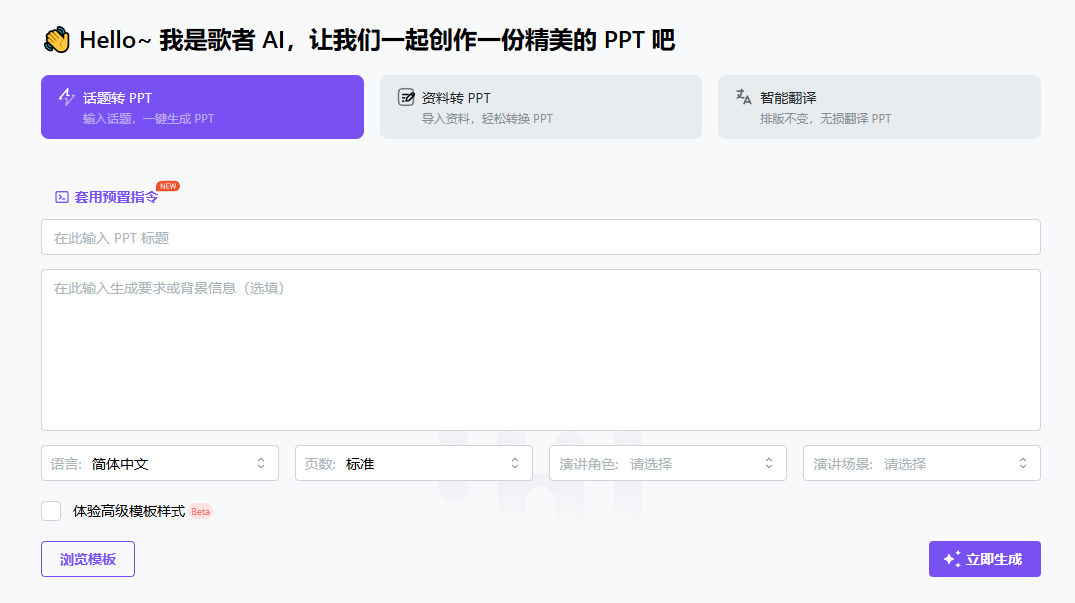Click the Hello~ 我是歌者 AI heading
This screenshot has width=1075, height=603.
point(377,40)
